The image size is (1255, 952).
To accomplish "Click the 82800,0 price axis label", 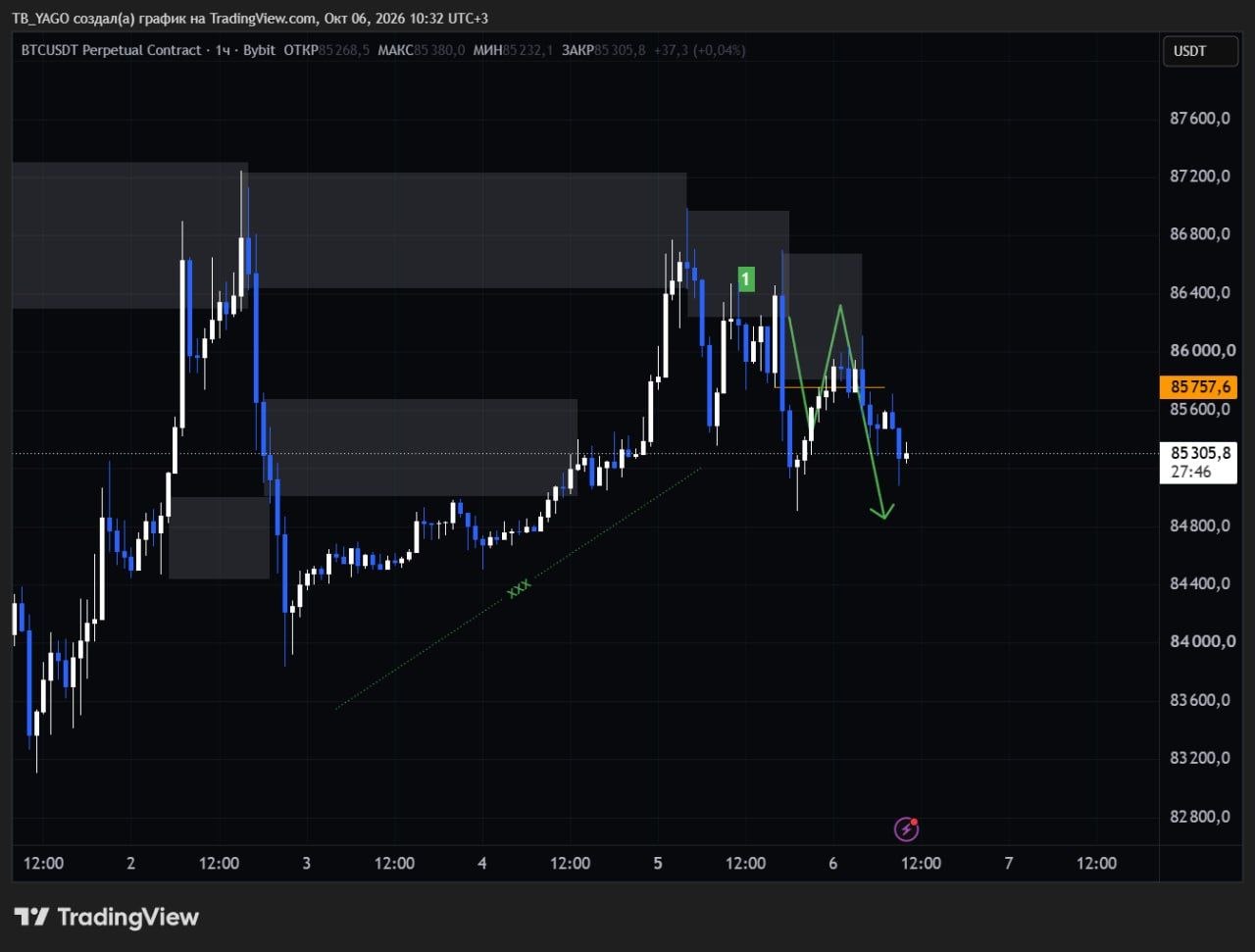I will point(1200,817).
